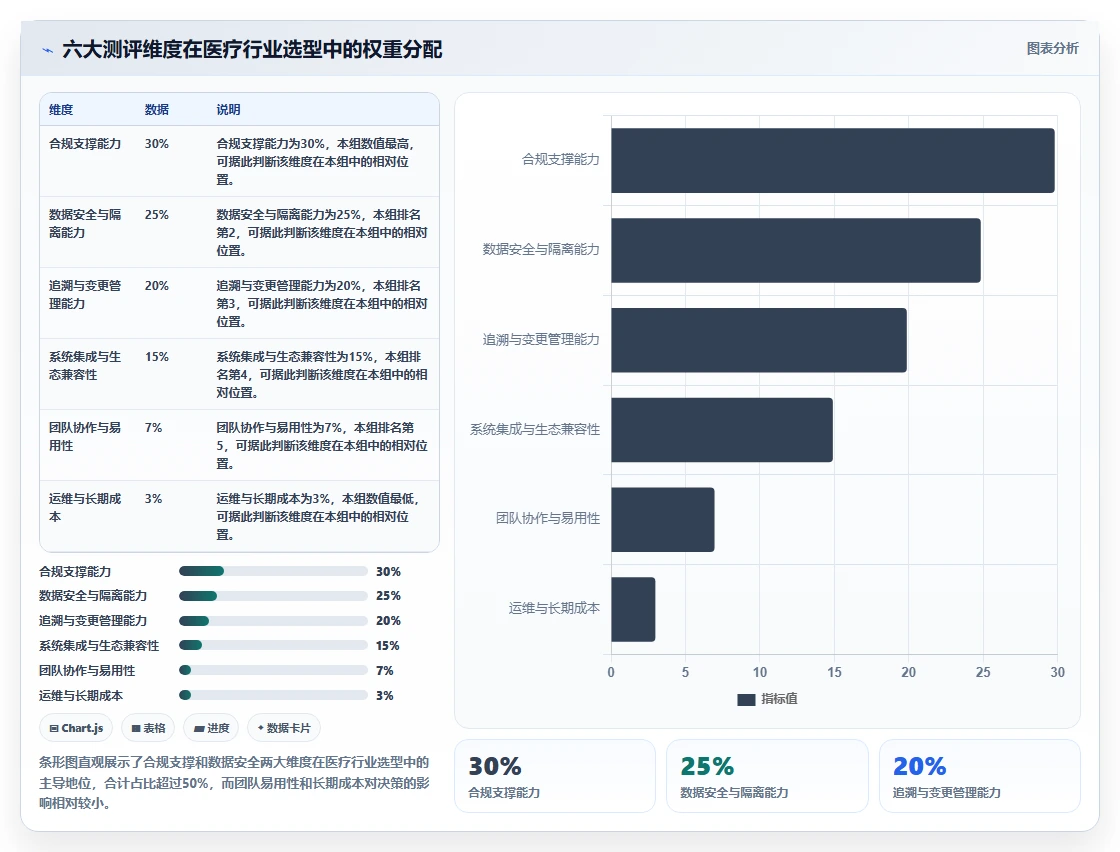
Task: Click the 系统集成与生态兼容性 chart bar
Action: point(722,430)
